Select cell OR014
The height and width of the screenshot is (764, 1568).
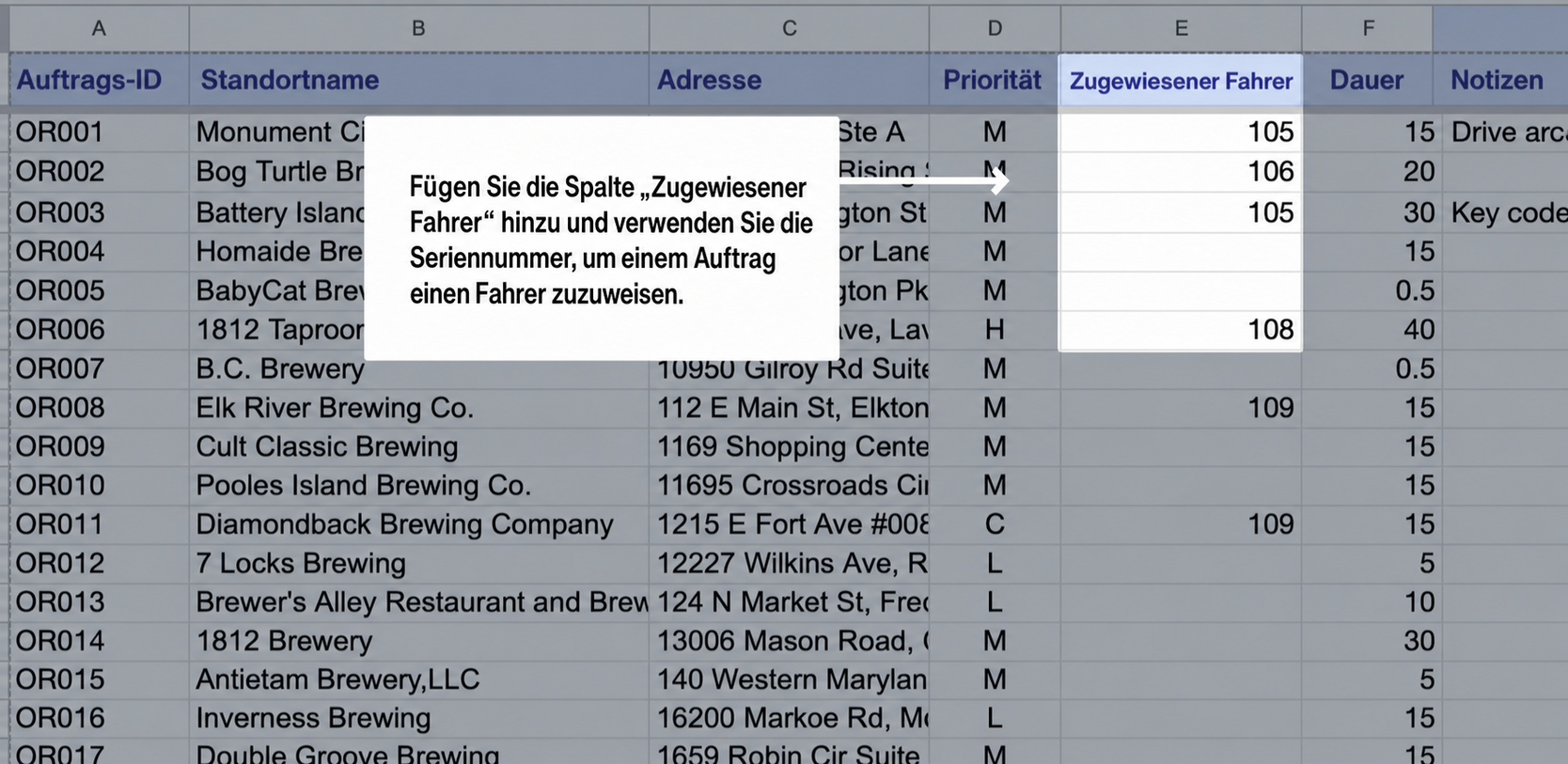click(99, 641)
